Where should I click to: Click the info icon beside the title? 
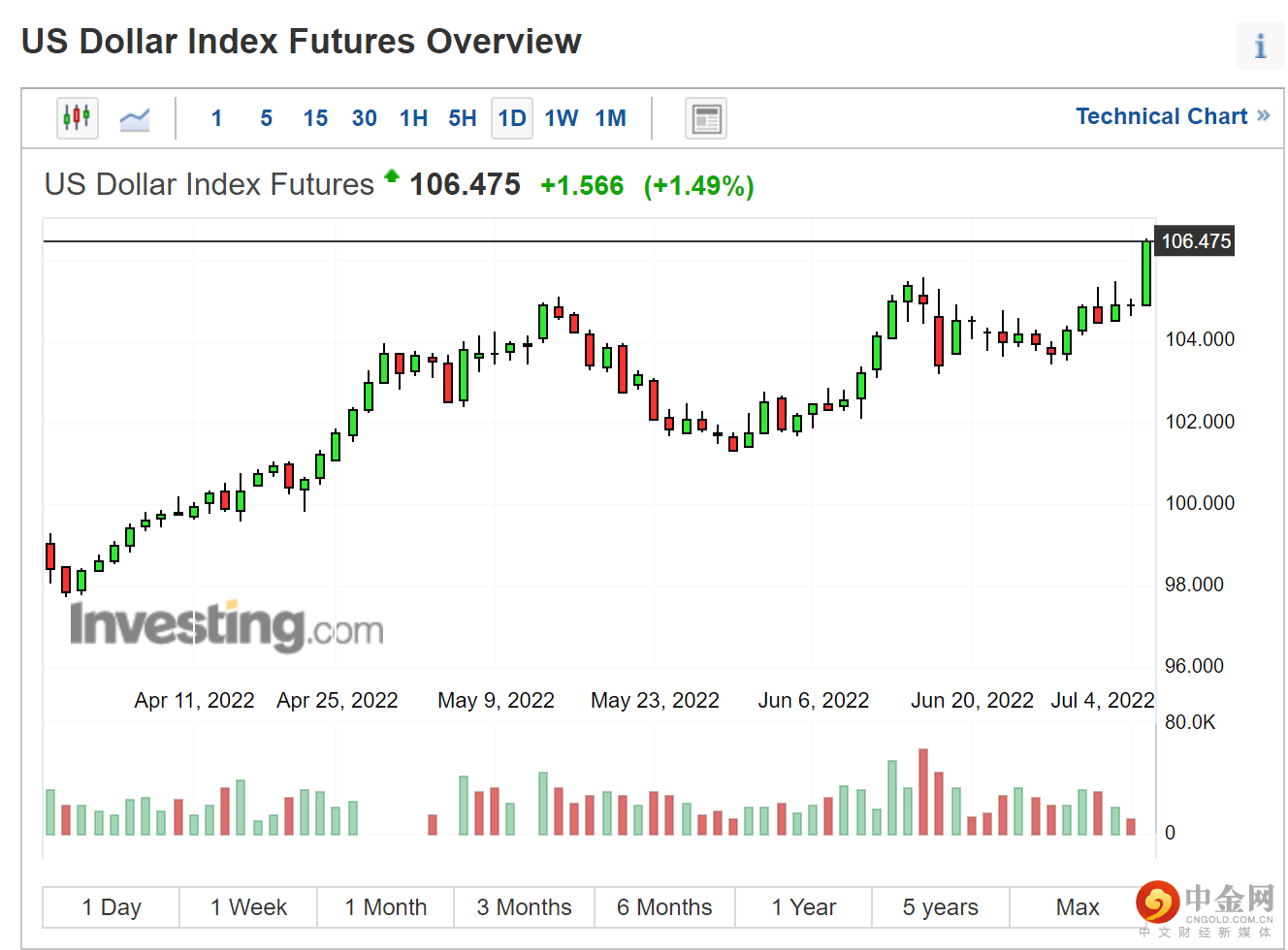1260,46
